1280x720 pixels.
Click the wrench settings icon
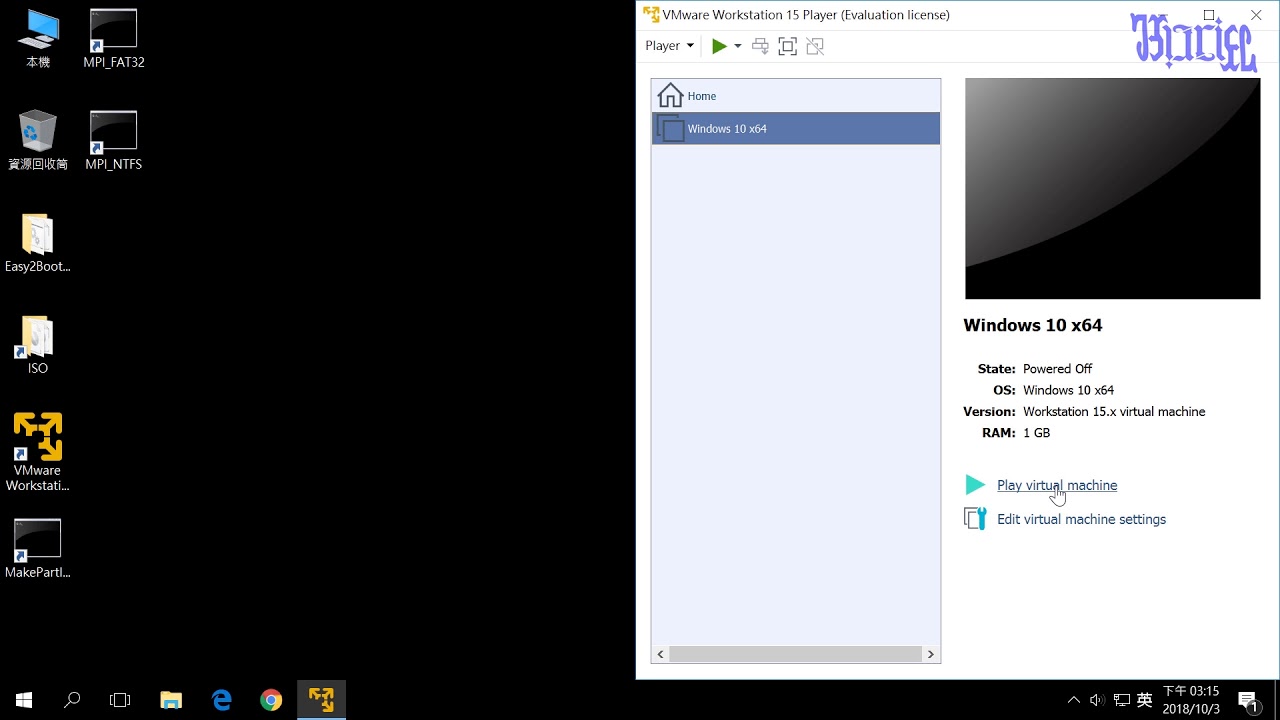(x=975, y=519)
